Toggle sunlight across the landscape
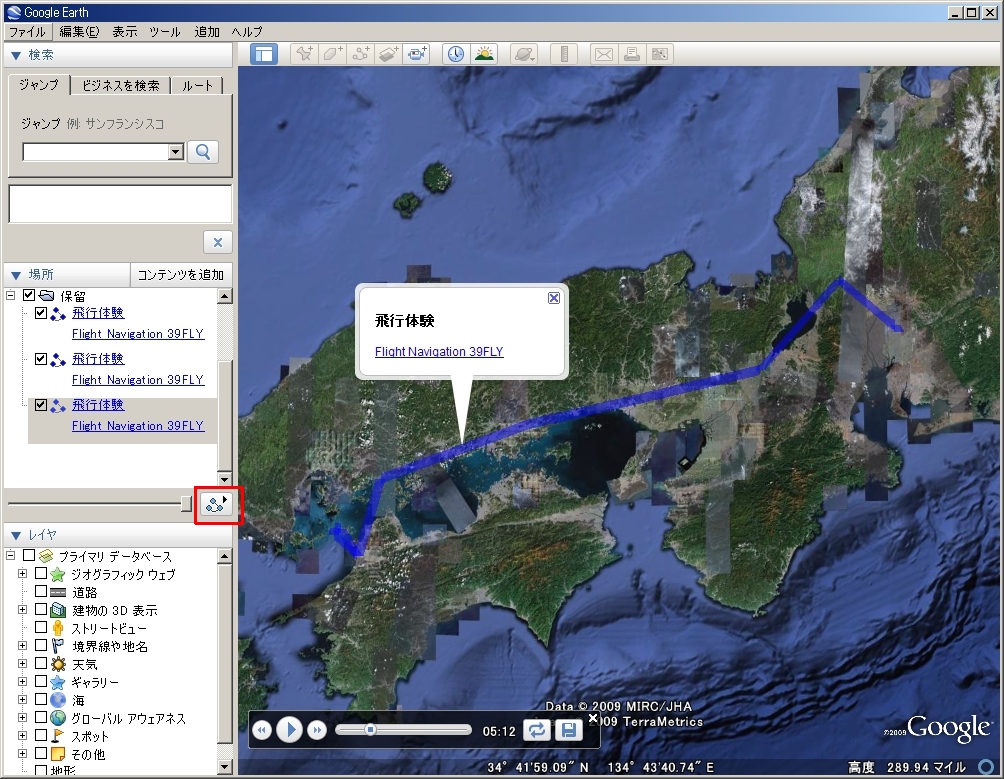The height and width of the screenshot is (779, 1004). [x=485, y=54]
